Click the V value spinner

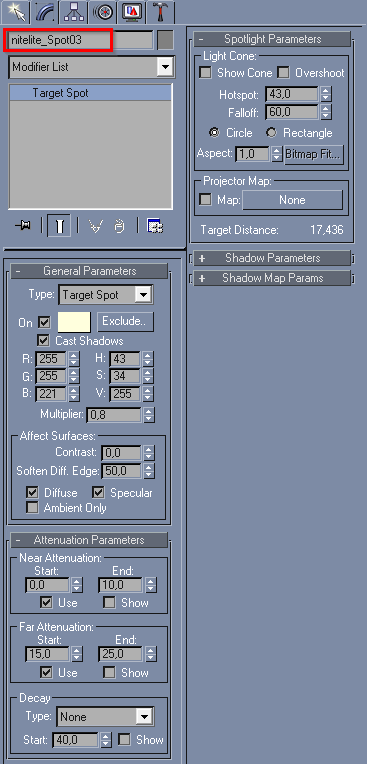click(x=148, y=394)
